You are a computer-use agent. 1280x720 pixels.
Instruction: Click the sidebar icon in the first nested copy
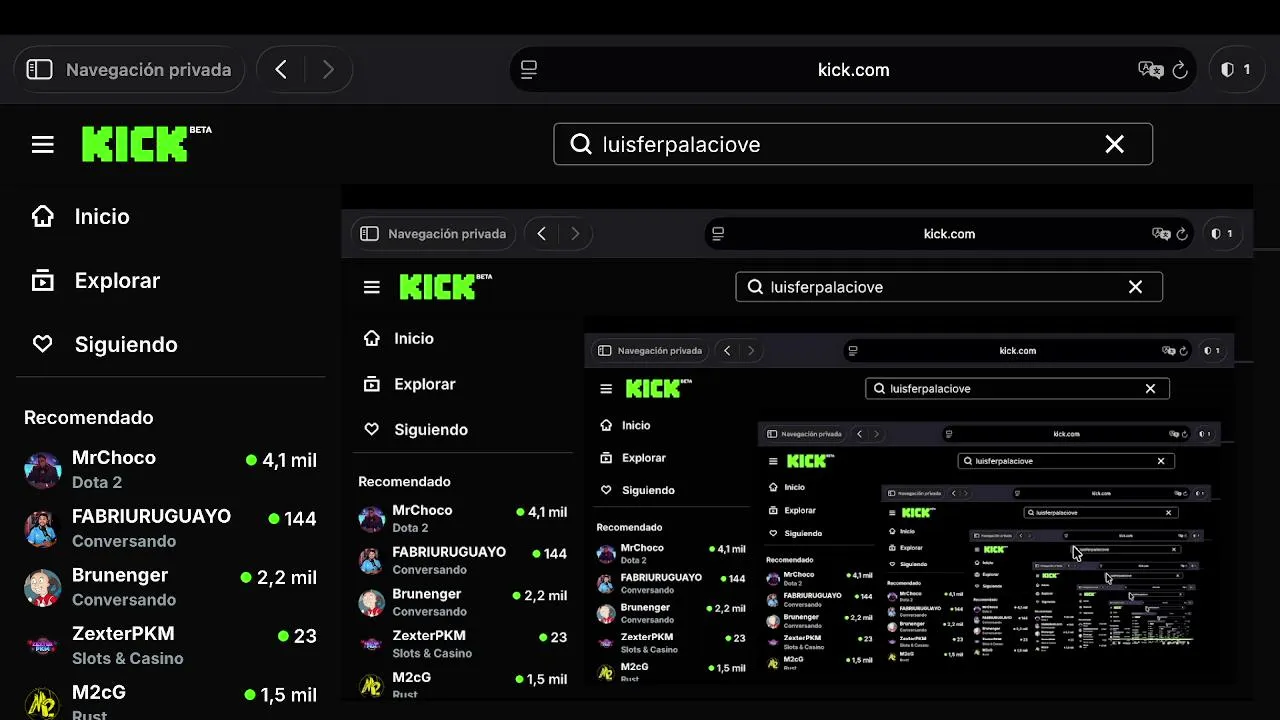click(x=369, y=234)
